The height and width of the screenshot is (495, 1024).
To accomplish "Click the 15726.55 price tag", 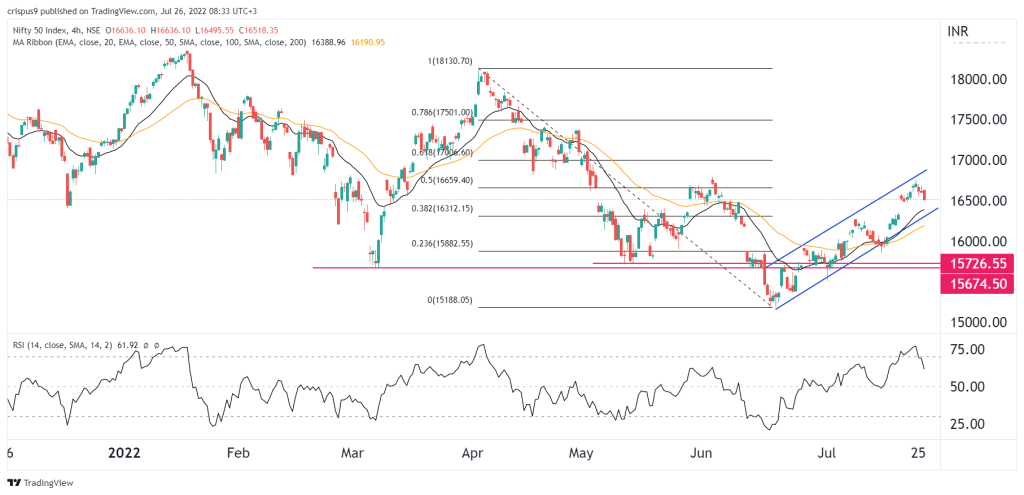I will click(x=977, y=264).
